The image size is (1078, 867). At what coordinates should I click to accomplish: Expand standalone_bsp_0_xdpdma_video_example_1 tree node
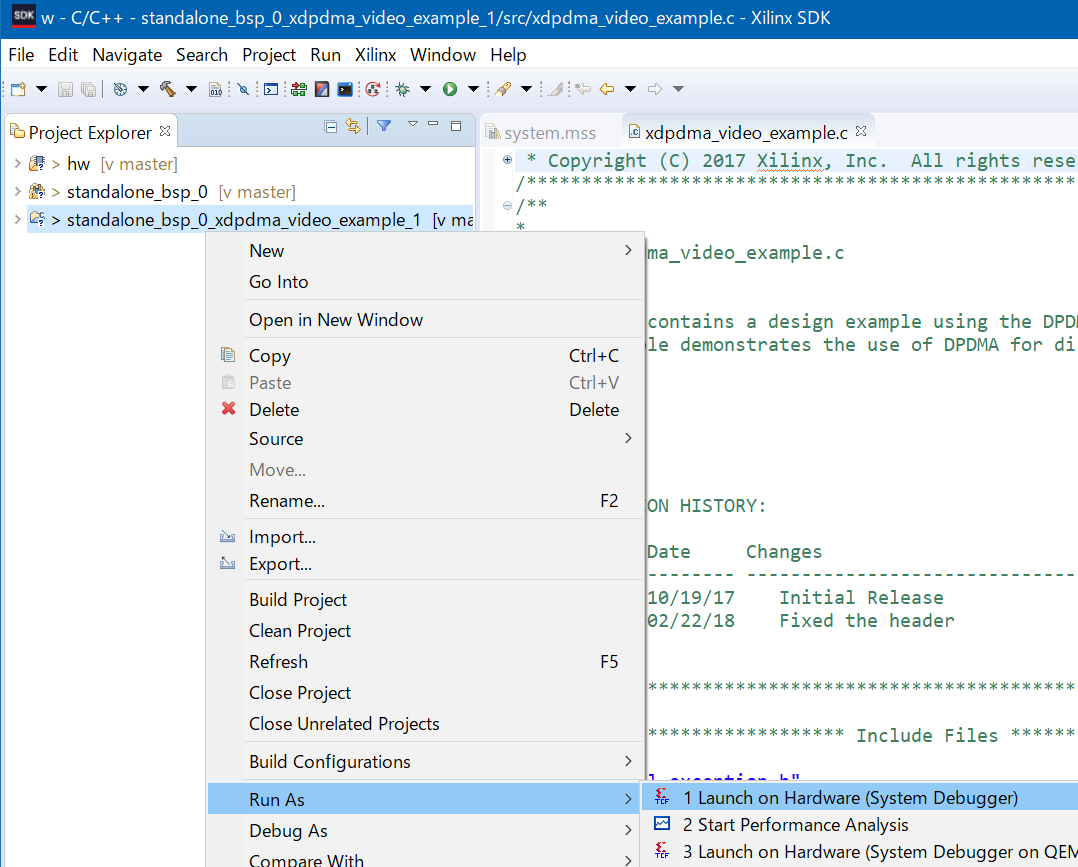pyautogui.click(x=17, y=219)
